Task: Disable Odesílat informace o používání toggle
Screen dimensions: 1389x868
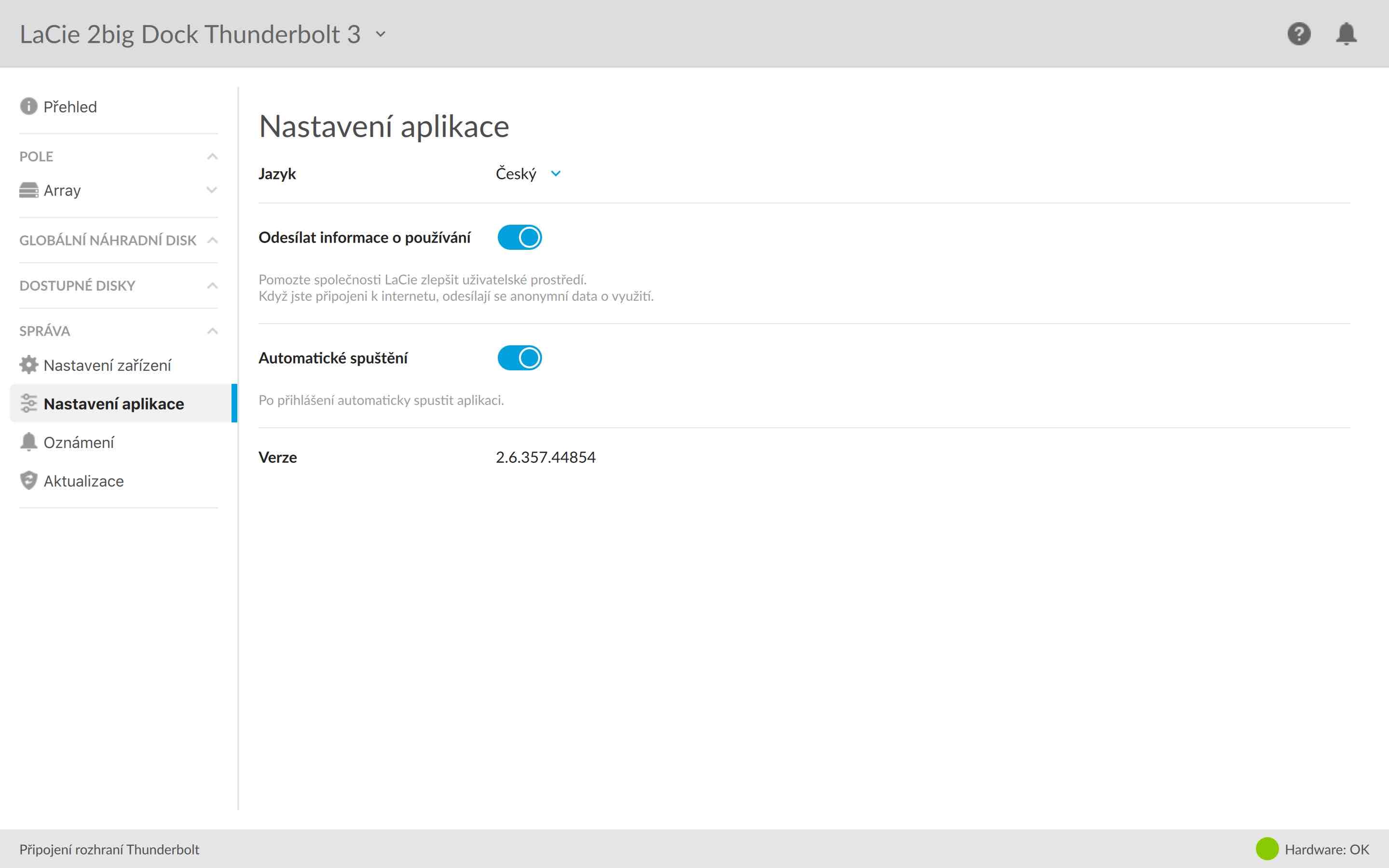Action: click(519, 237)
